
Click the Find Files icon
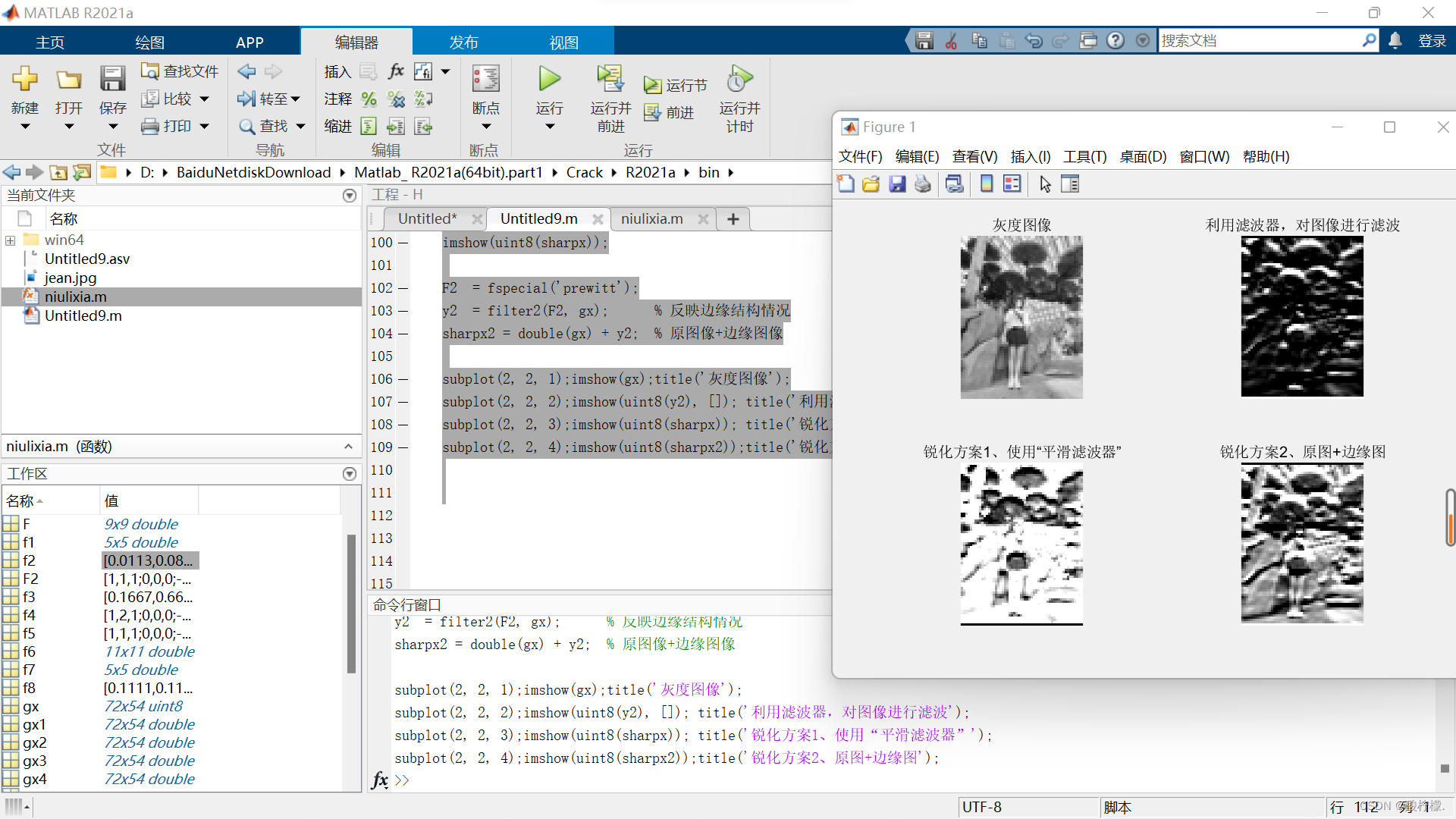150,71
